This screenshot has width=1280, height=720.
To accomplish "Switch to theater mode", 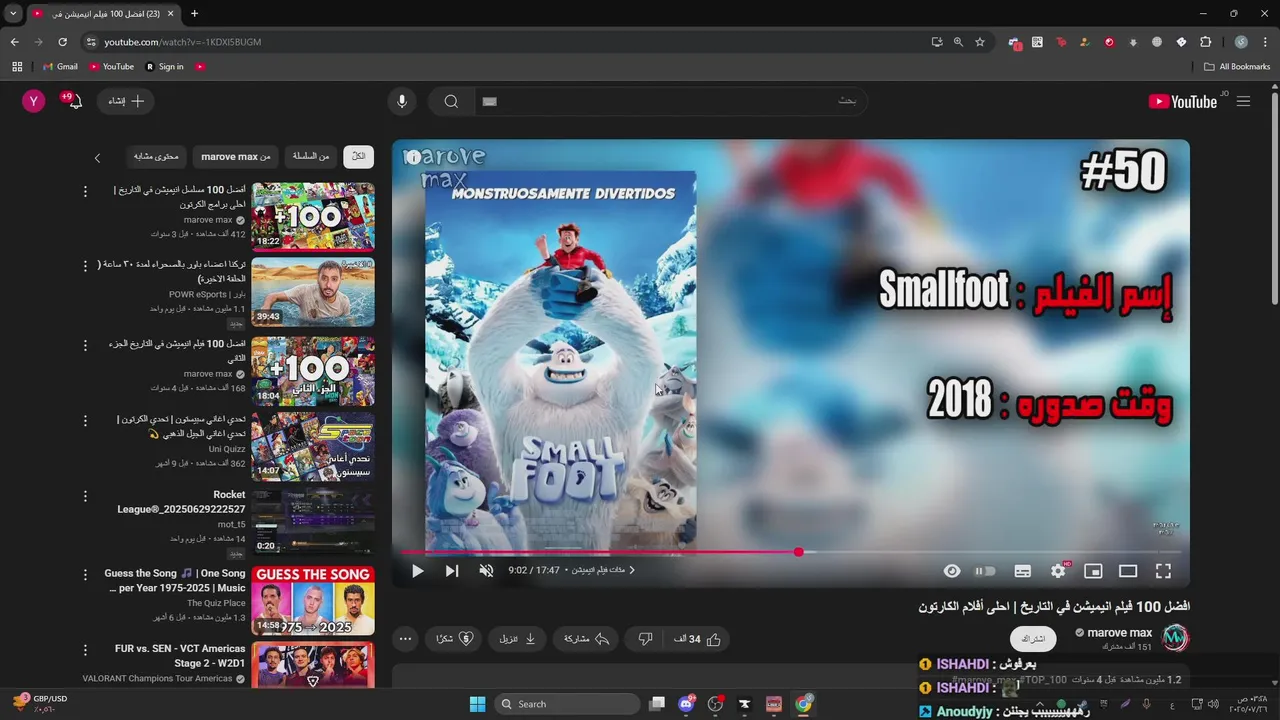I will 1128,571.
